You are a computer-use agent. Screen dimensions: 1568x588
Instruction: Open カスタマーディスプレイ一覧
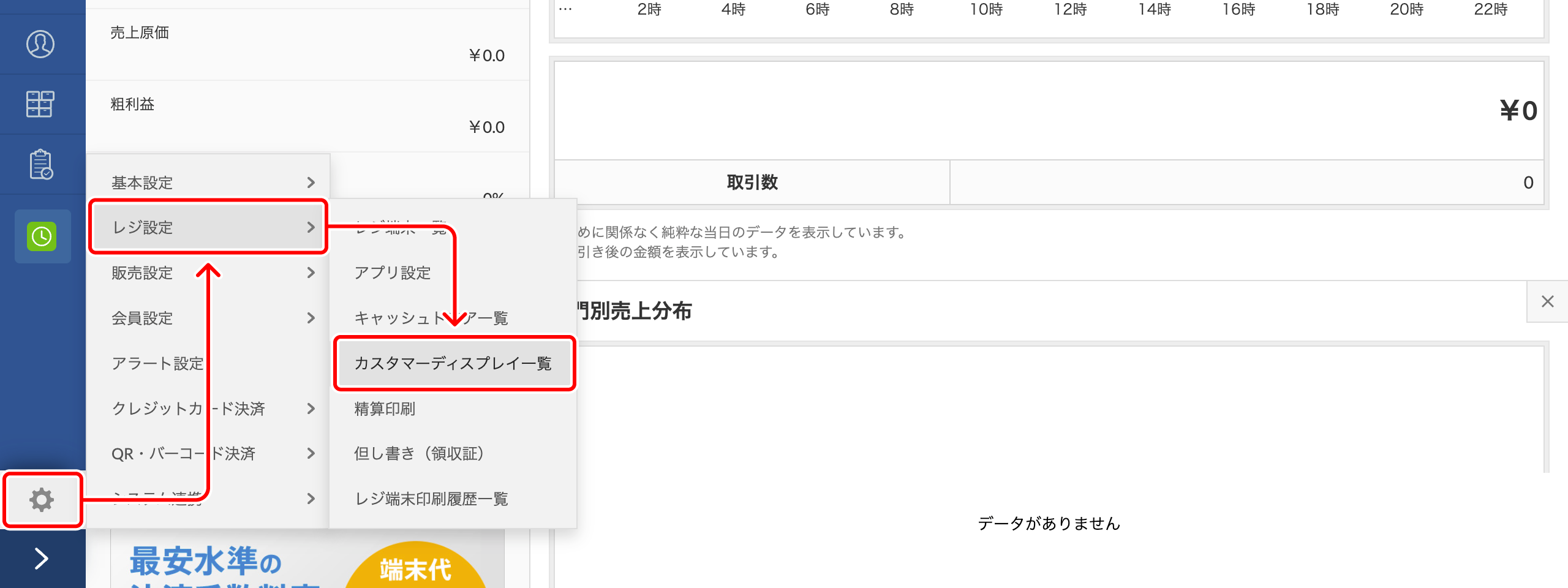[x=454, y=363]
